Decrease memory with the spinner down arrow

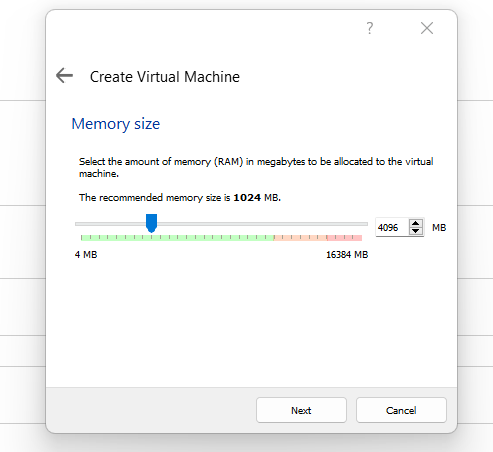(415, 231)
